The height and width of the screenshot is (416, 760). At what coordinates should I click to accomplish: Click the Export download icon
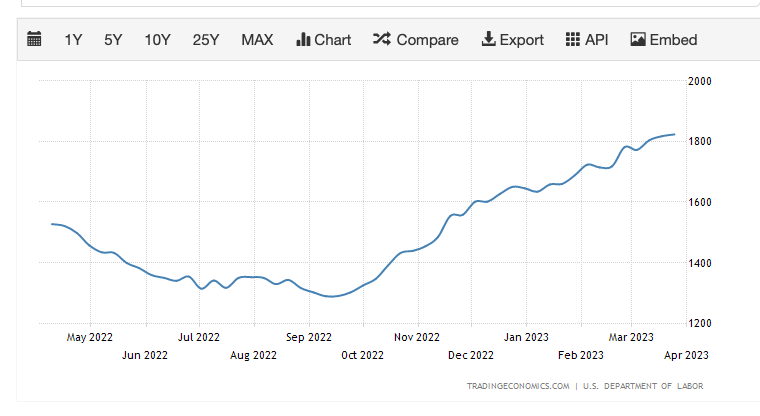[488, 40]
